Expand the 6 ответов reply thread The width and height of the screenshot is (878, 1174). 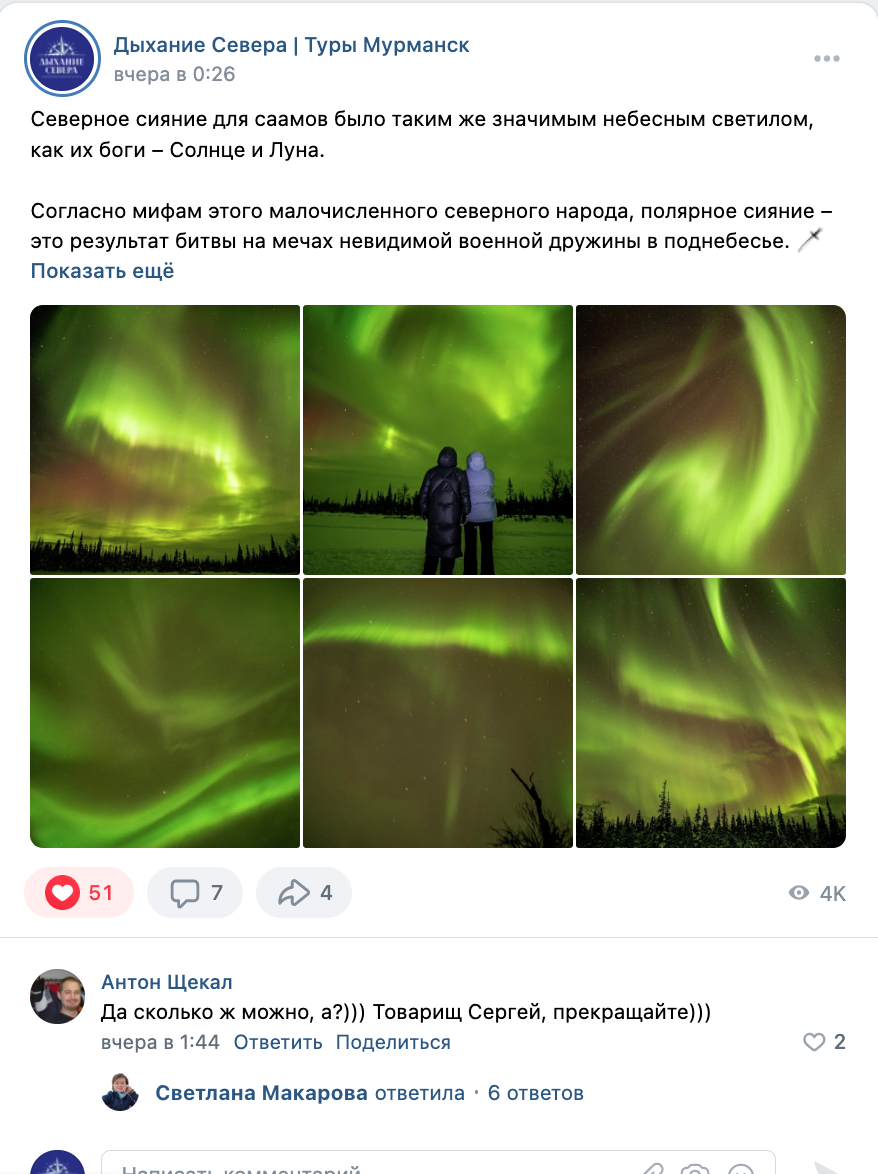coord(535,1093)
